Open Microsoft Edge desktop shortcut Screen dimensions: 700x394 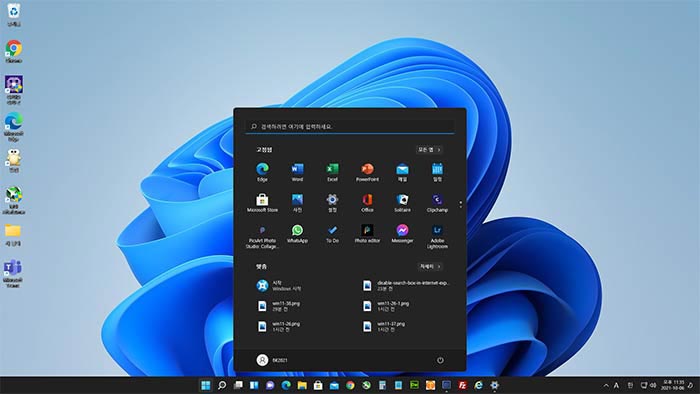pyautogui.click(x=14, y=127)
